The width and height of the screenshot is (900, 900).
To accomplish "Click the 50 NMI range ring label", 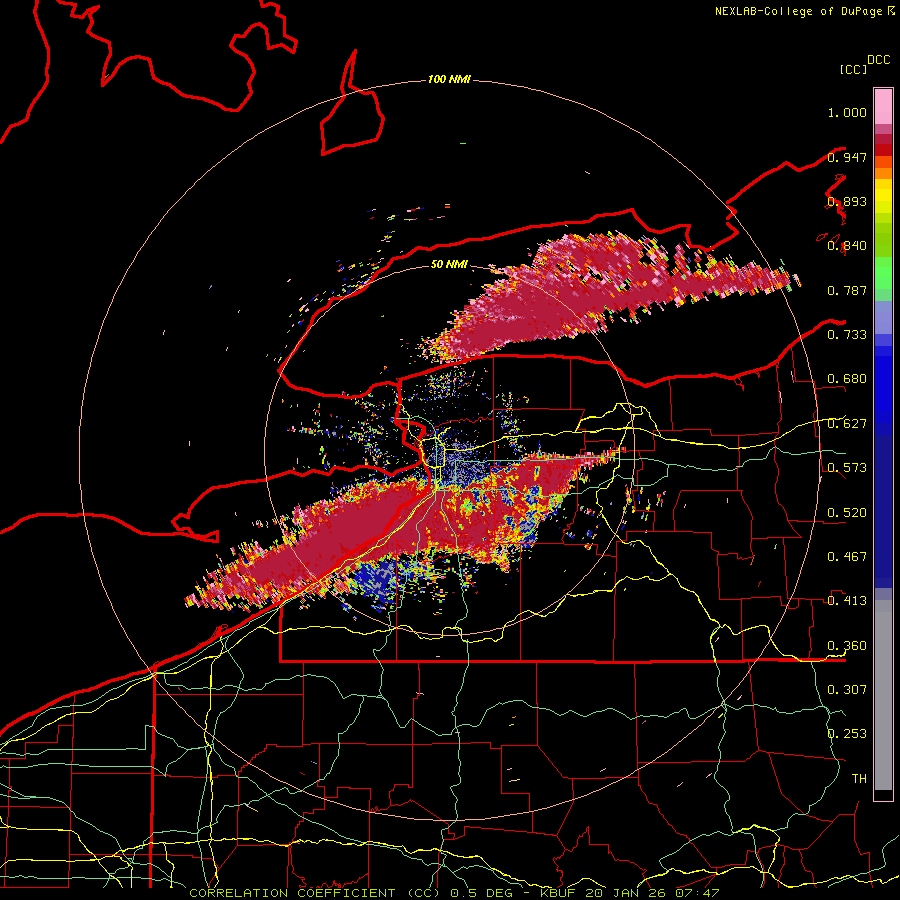I will (449, 264).
